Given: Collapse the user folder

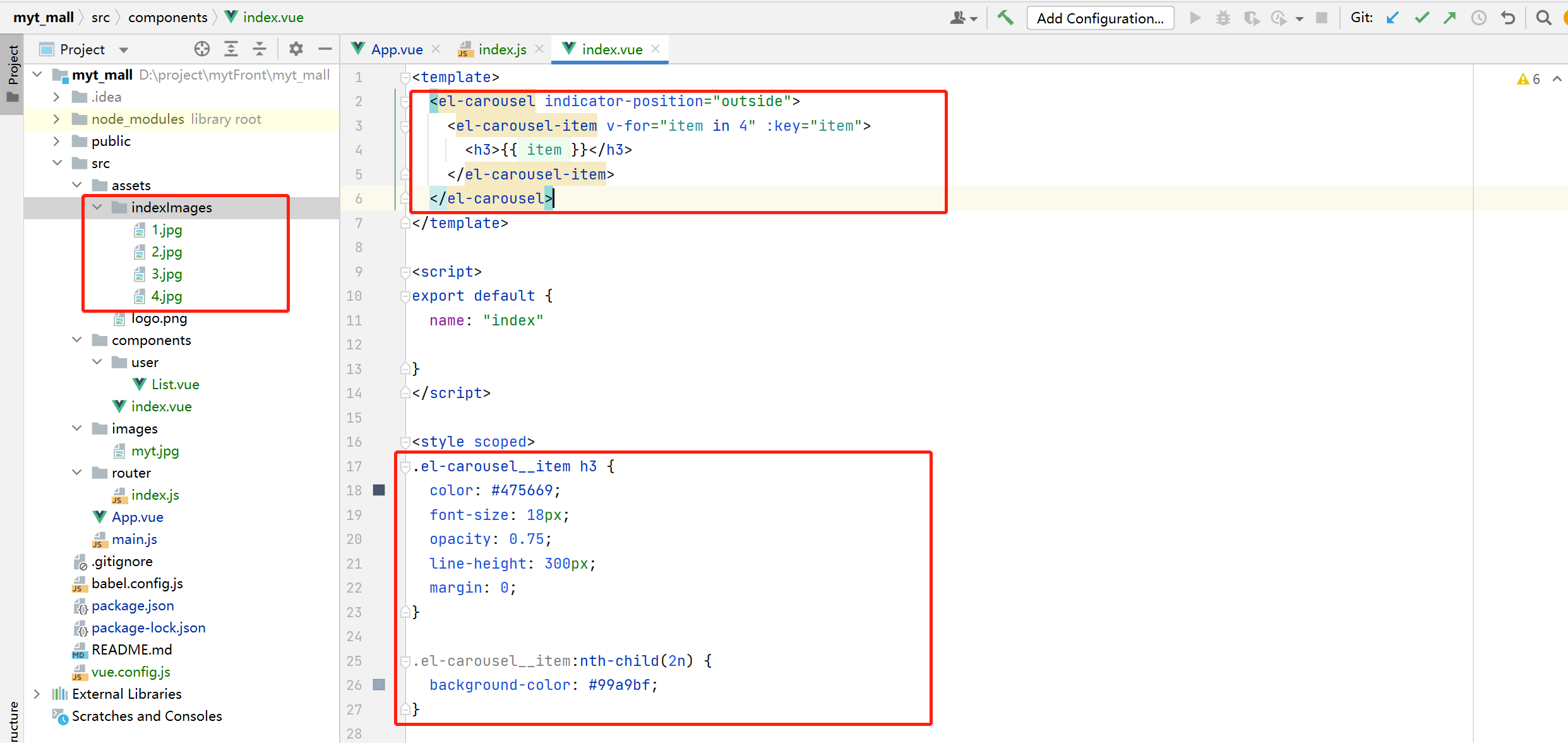Looking at the screenshot, I should pos(97,362).
